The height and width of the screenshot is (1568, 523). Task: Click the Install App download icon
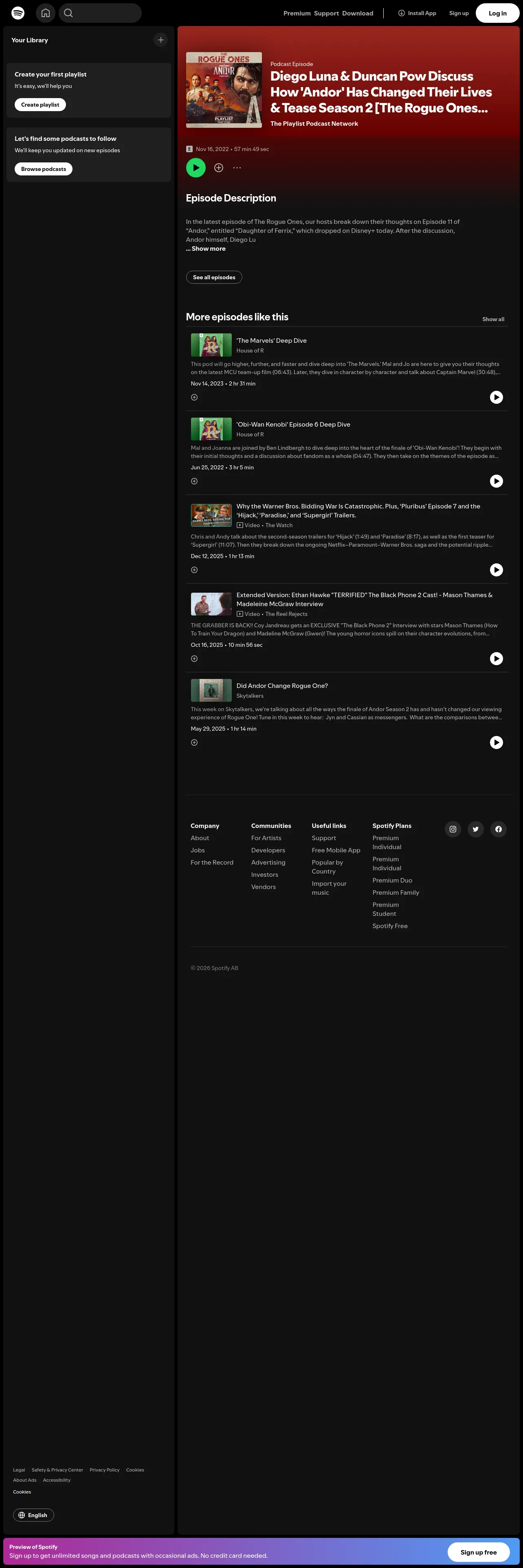pos(401,13)
